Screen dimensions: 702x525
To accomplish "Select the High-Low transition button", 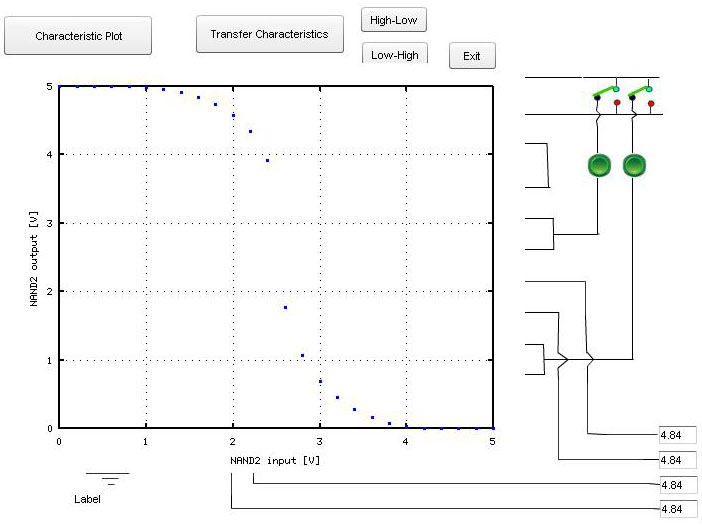I will click(x=394, y=20).
